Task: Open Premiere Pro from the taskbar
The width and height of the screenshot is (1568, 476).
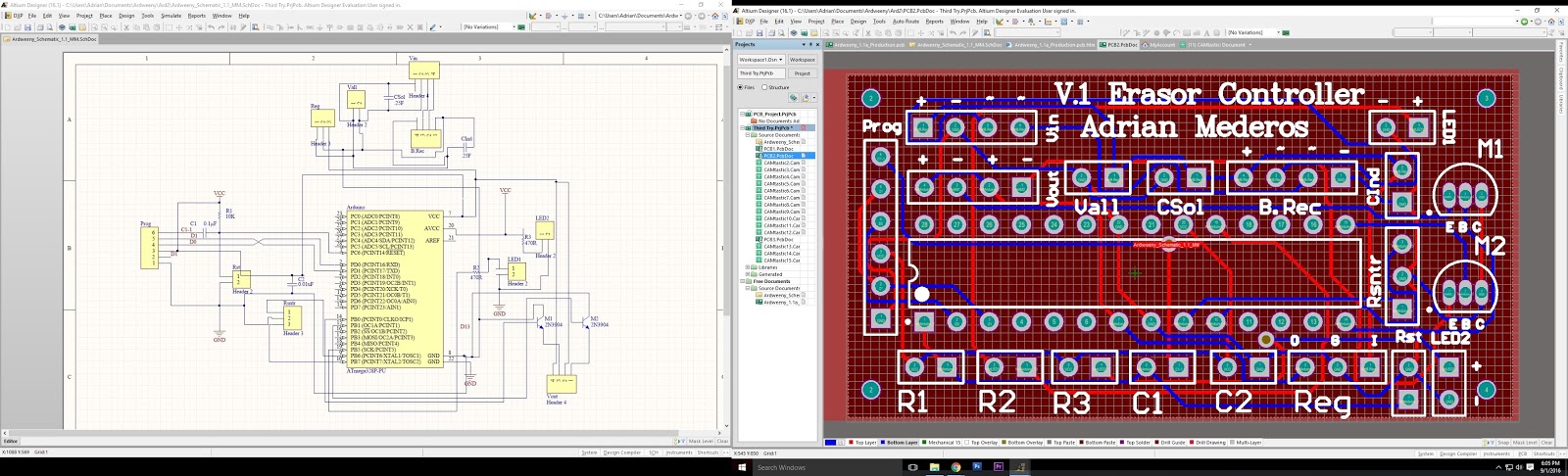Action: (x=998, y=467)
